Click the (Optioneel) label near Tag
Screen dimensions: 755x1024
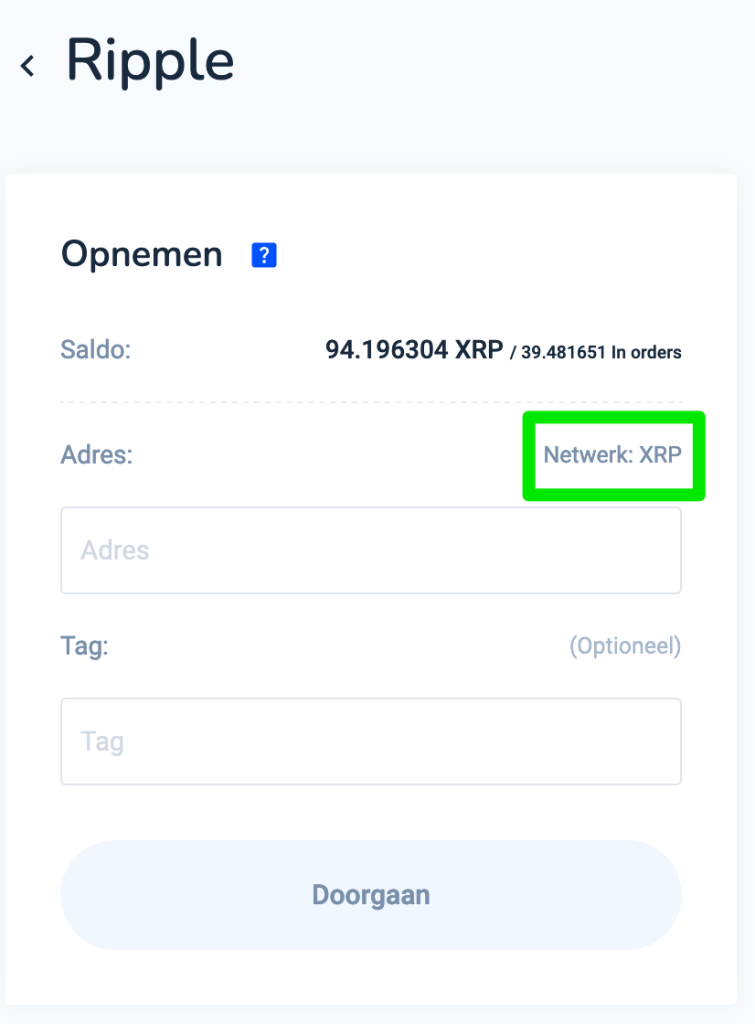point(626,646)
